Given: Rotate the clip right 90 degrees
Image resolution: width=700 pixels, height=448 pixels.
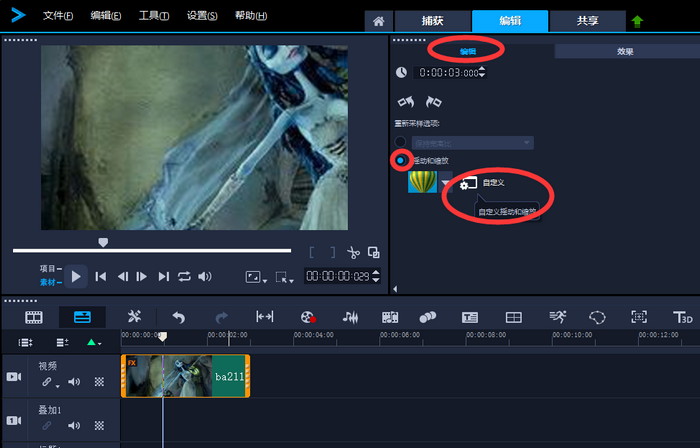Looking at the screenshot, I should (x=433, y=102).
